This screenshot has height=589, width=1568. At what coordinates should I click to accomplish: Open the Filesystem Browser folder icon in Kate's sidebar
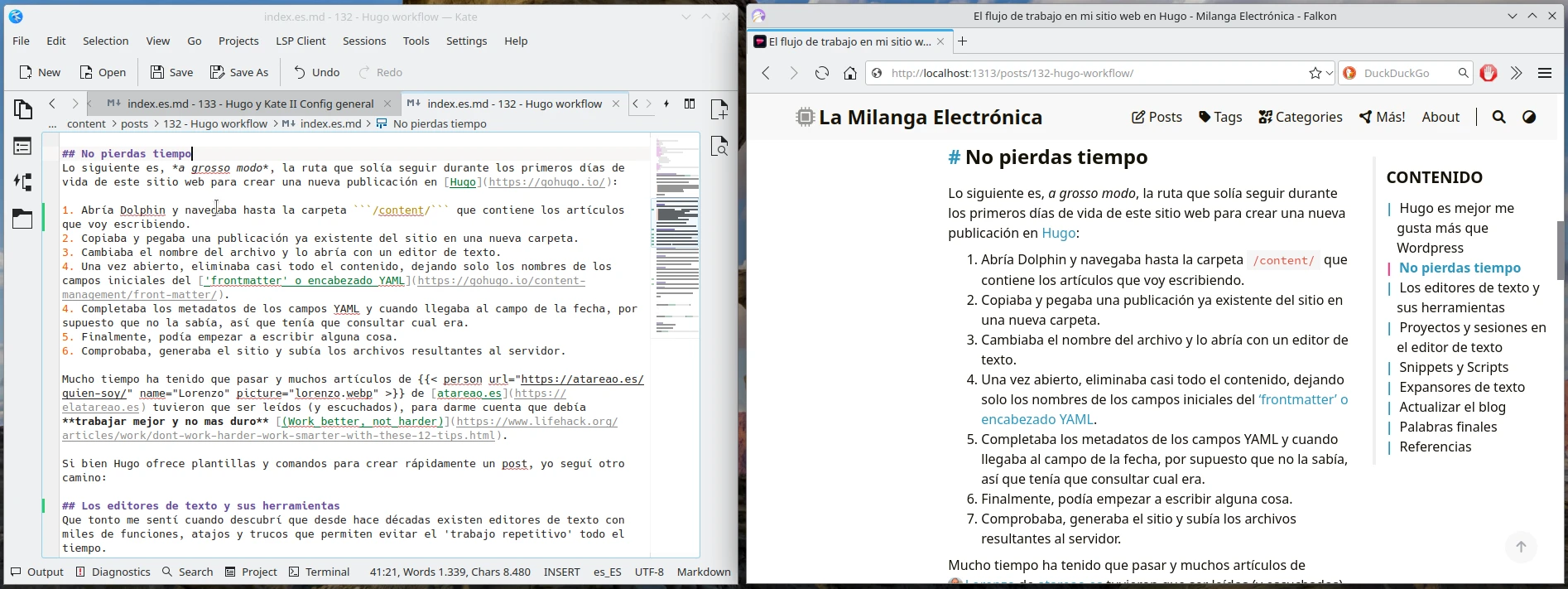coord(22,219)
